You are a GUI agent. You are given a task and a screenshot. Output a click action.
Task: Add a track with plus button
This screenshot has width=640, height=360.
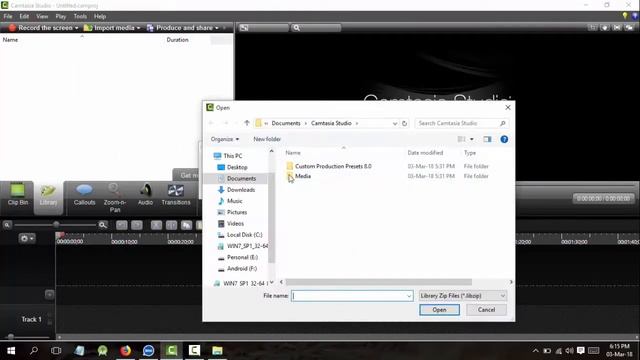click(49, 294)
